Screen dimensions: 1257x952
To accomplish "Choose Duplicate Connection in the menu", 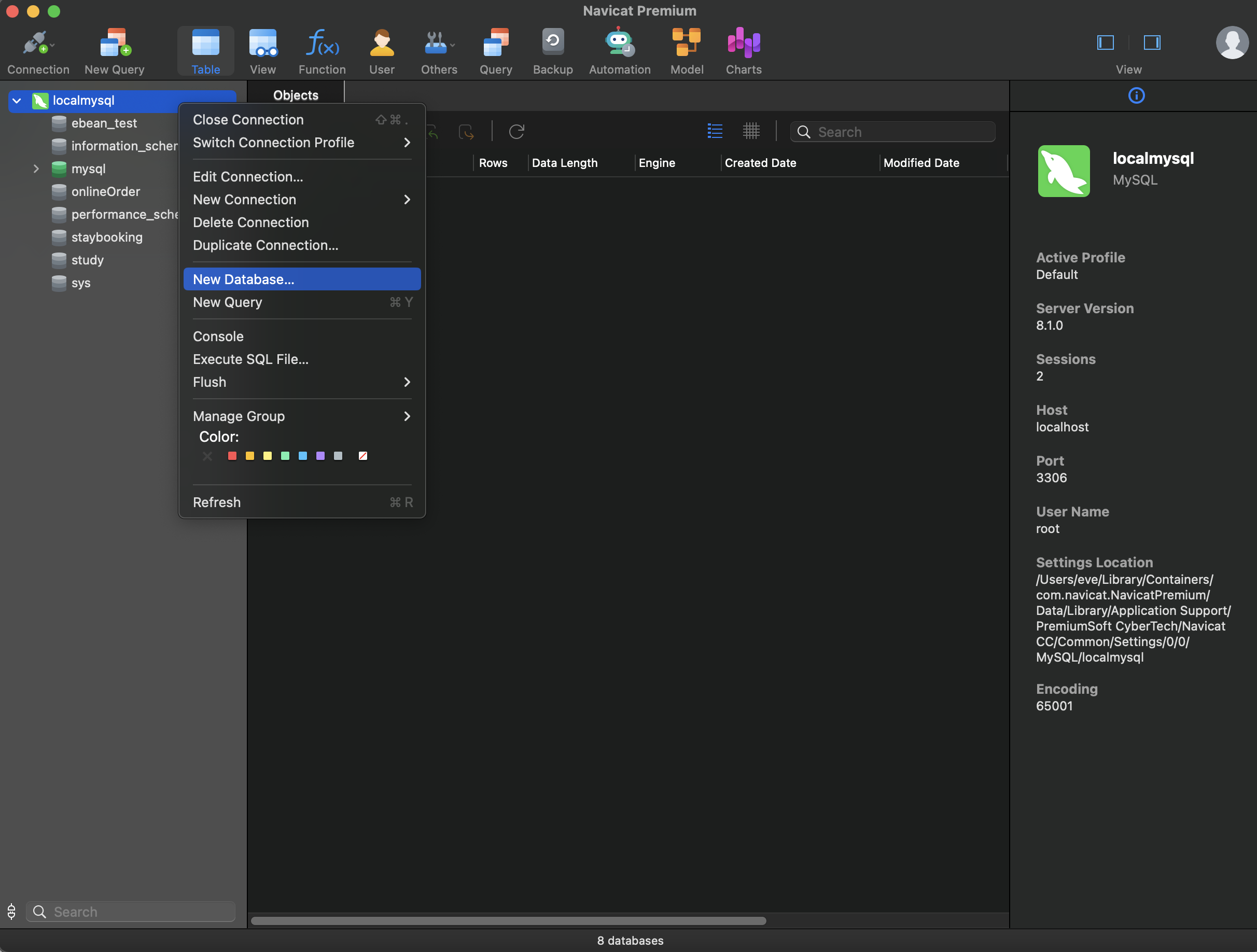I will [x=302, y=245].
